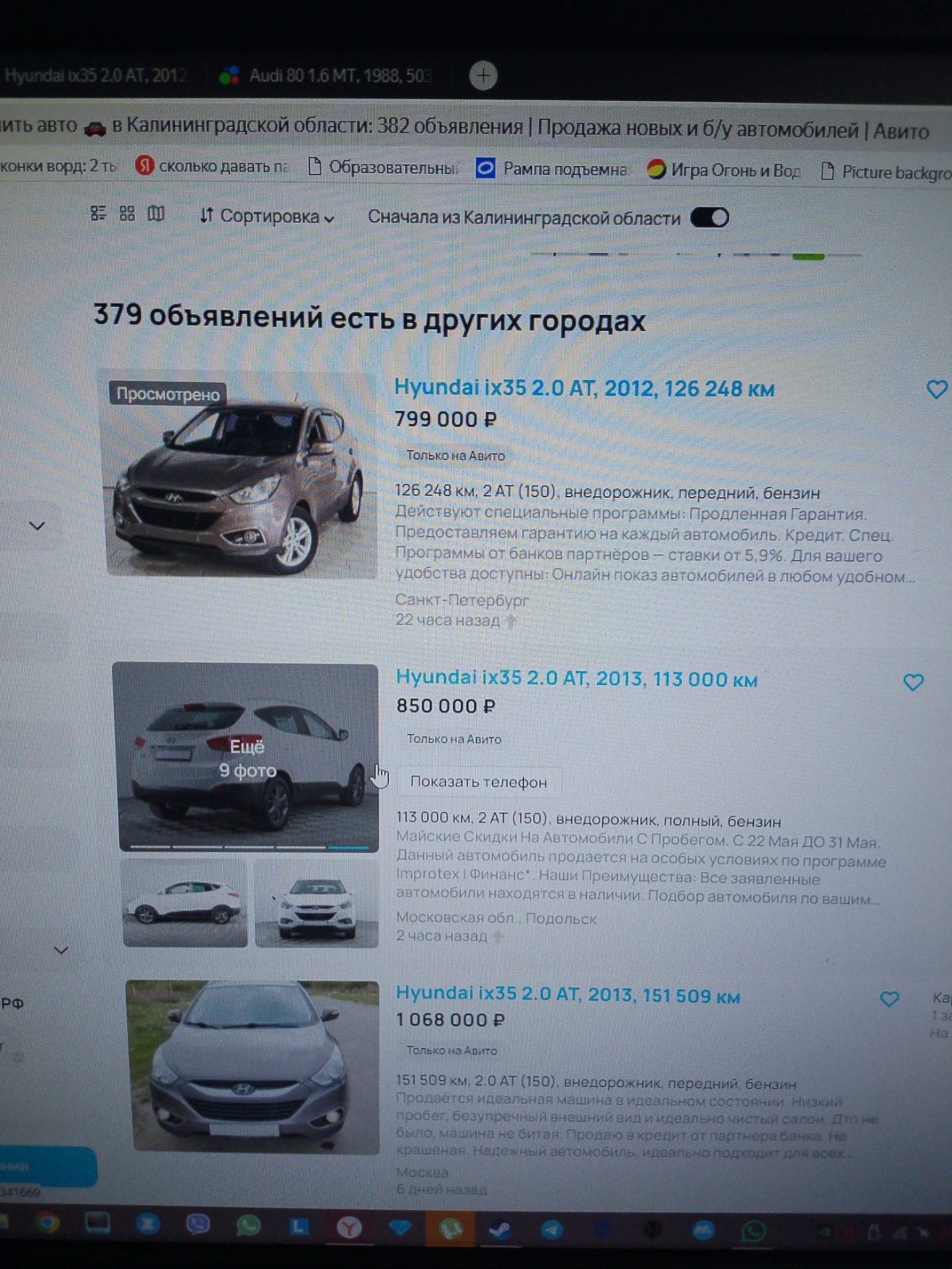This screenshot has width=952, height=1269.
Task: Click price 1 068 000 ₽
Action: pos(450,1020)
